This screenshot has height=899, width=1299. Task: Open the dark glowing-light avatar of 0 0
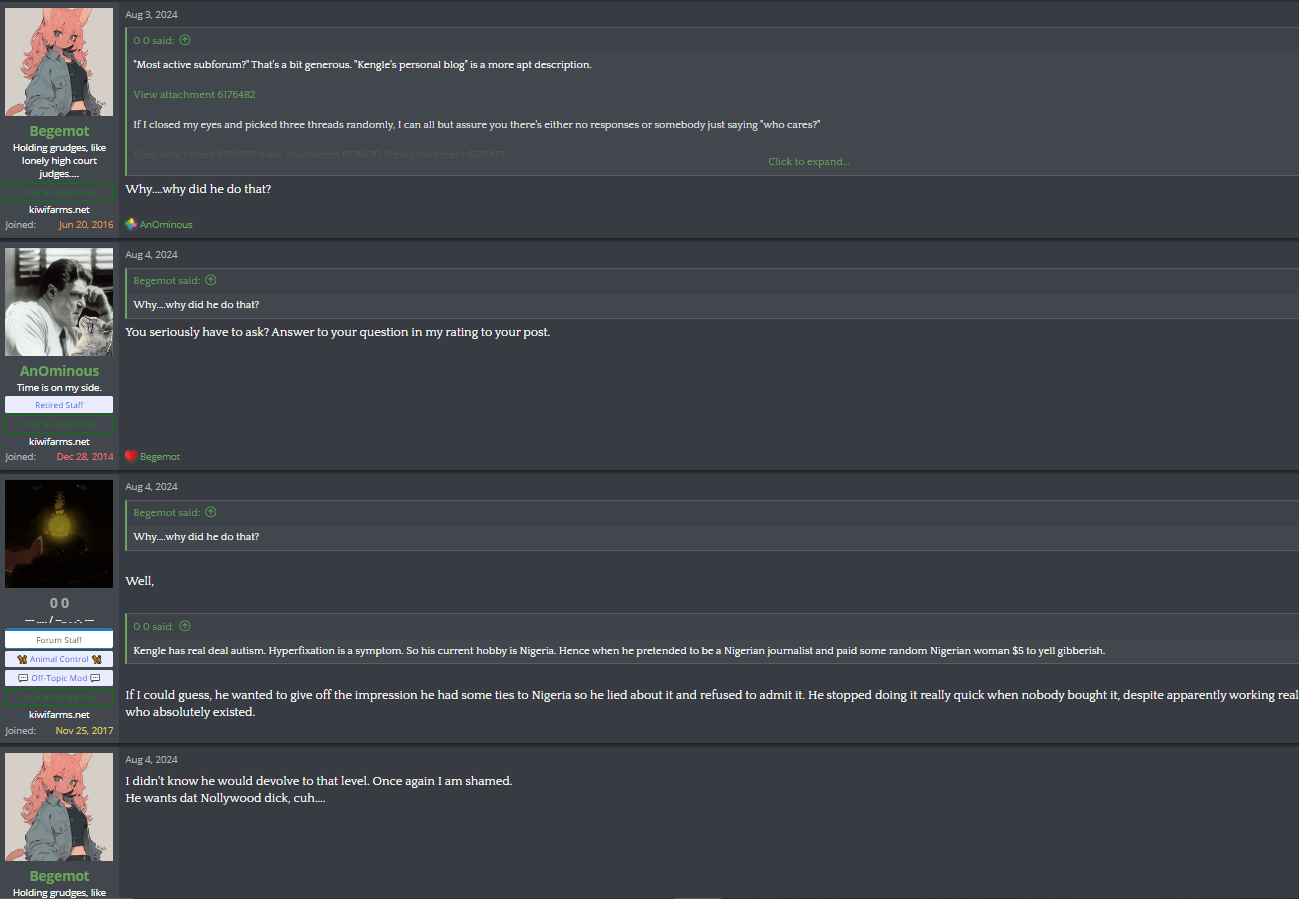[59, 534]
